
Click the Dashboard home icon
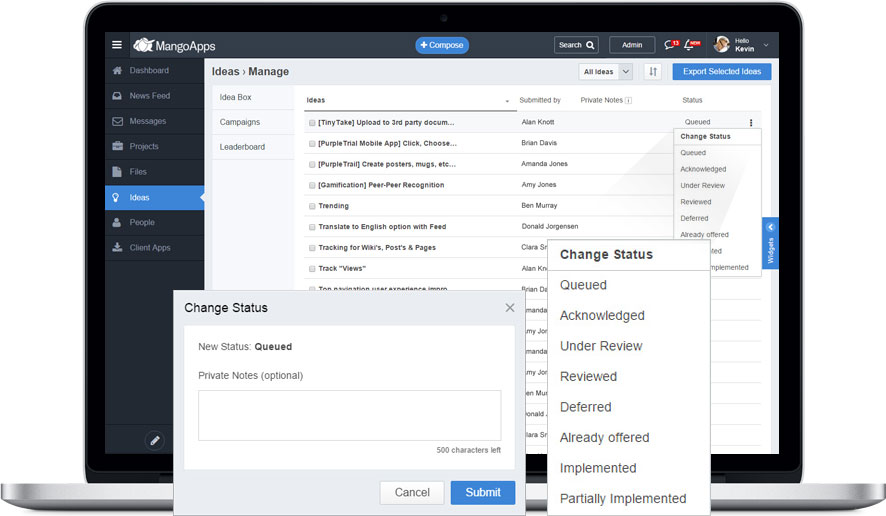tap(117, 71)
